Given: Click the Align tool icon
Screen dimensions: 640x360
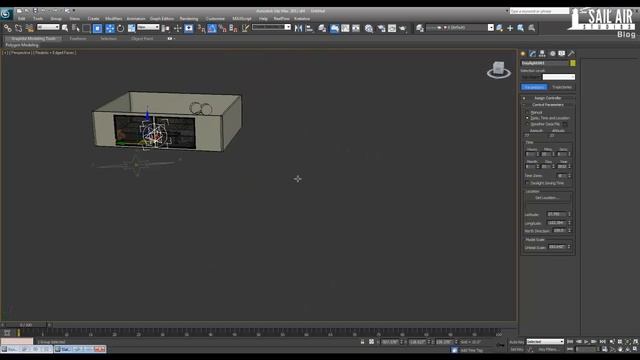Looking at the screenshot, I should [x=309, y=28].
